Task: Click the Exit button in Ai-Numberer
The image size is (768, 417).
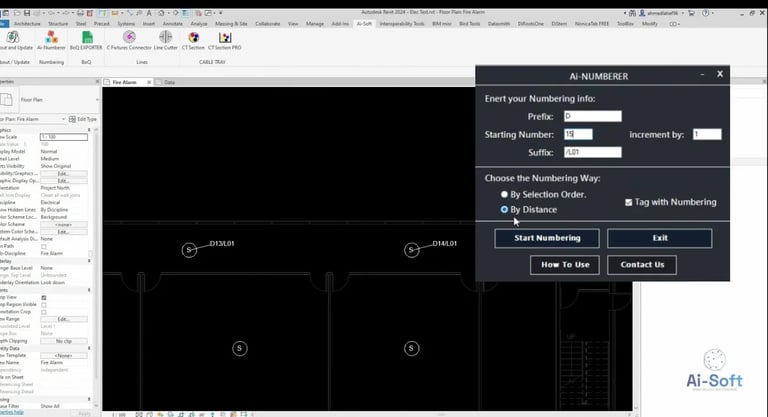Action: click(660, 238)
